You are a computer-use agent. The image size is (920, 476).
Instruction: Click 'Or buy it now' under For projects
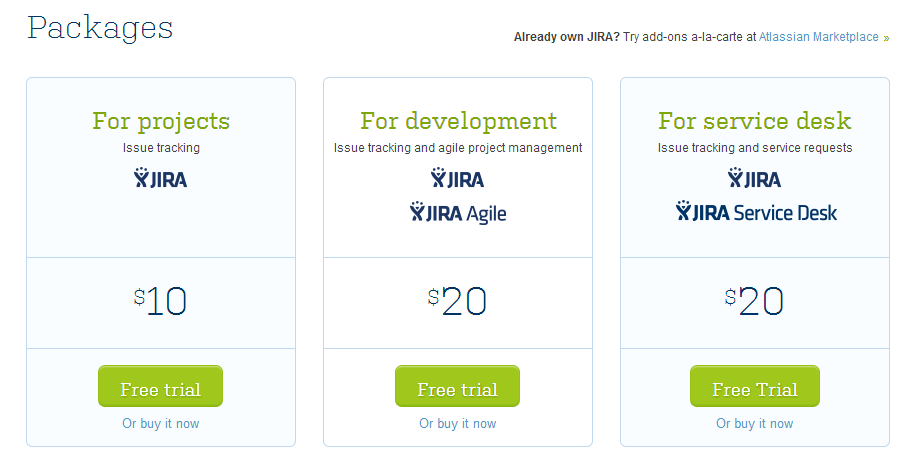click(x=161, y=424)
